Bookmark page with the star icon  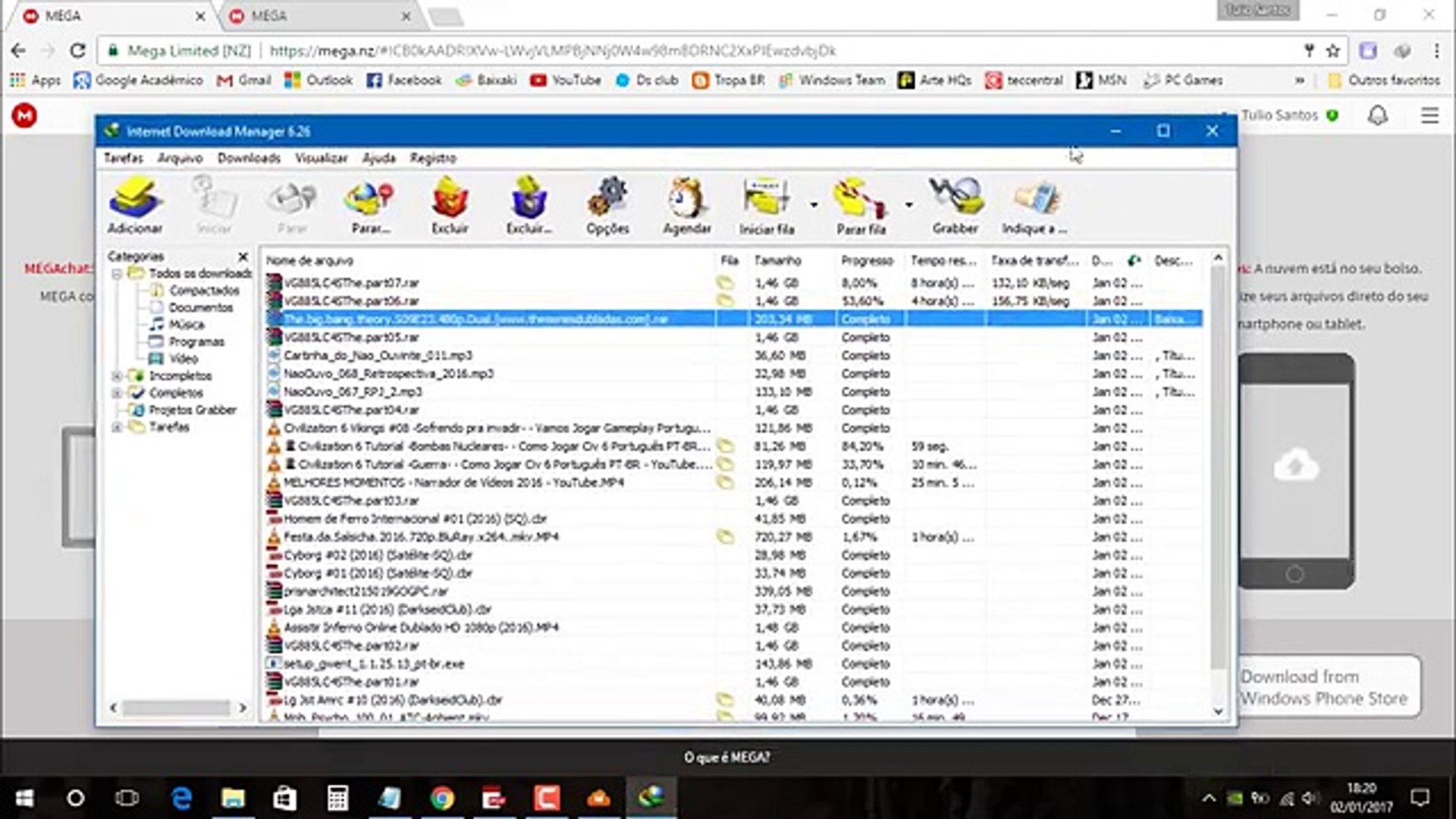[1333, 51]
